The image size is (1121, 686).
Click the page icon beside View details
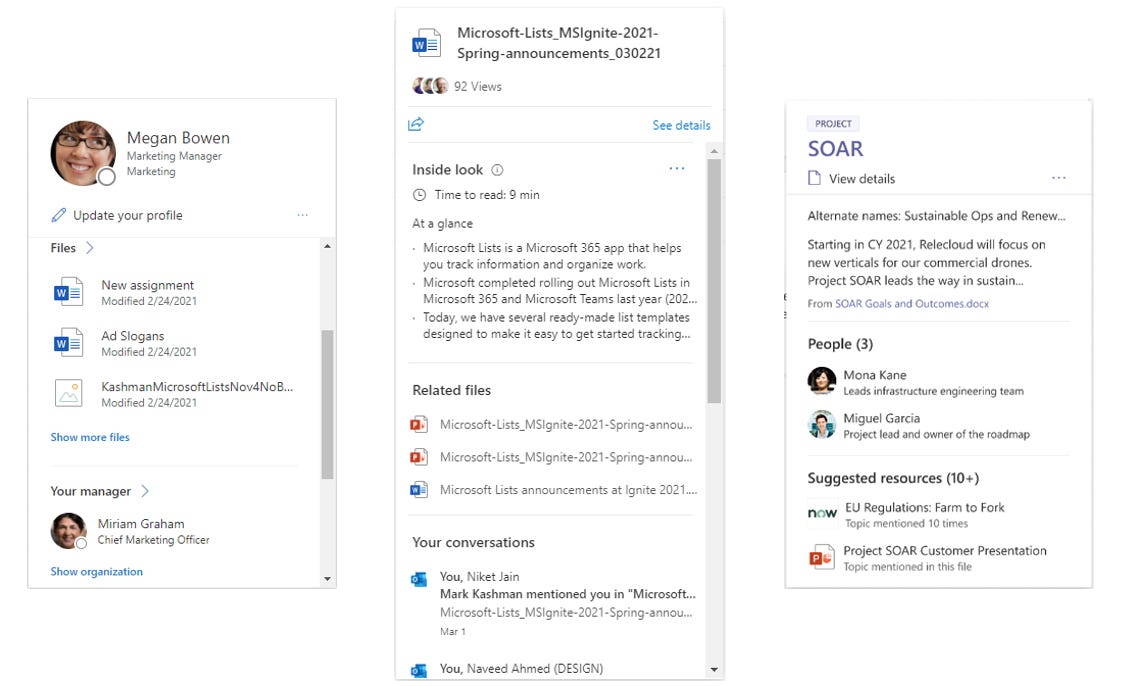tap(814, 178)
